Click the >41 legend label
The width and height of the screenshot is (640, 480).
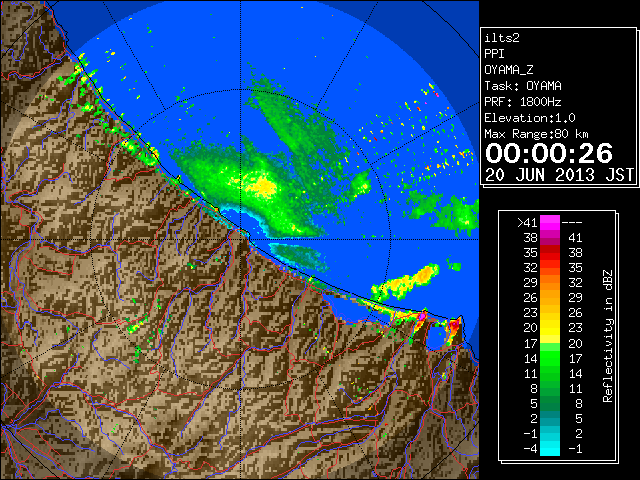[527, 222]
